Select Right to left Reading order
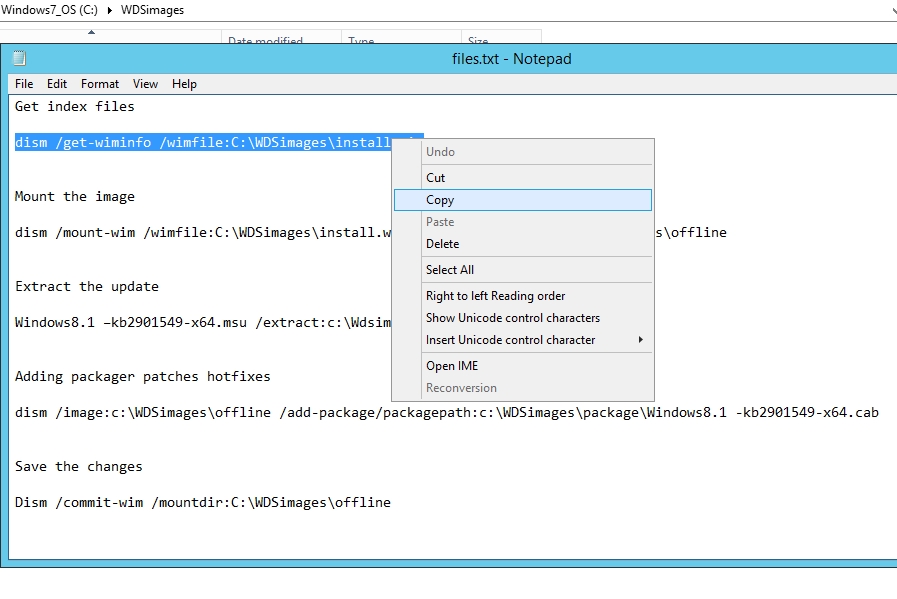 [523, 296]
